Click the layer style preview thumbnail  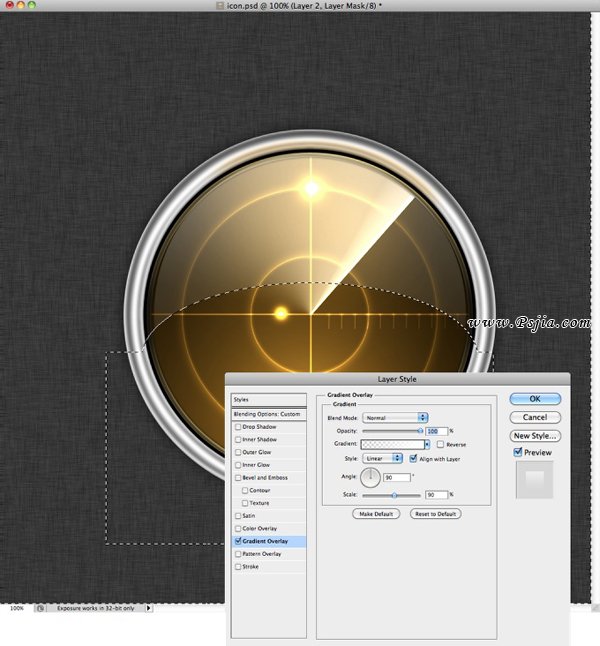point(535,482)
